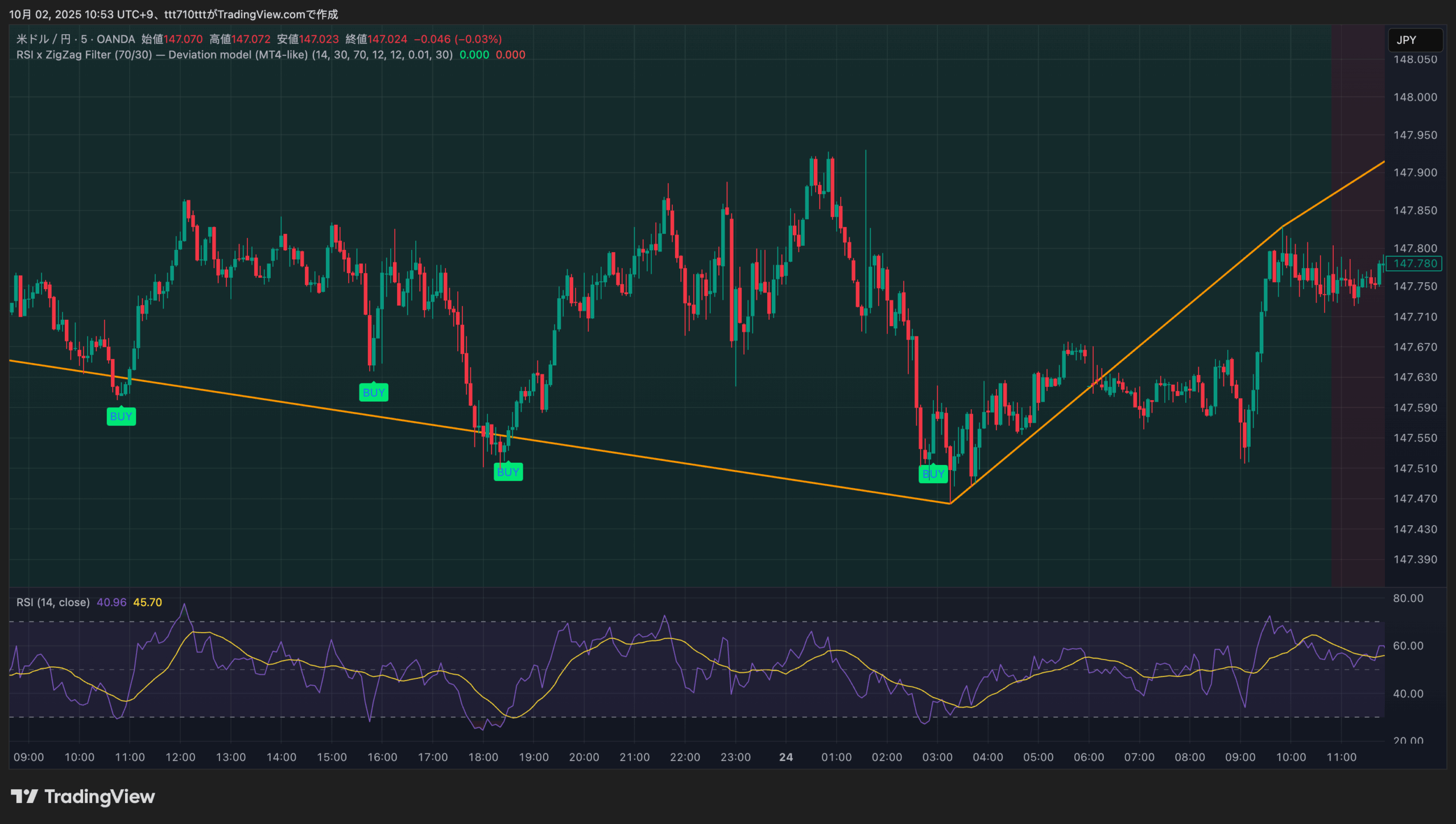
Task: Click the TradingView logo icon
Action: (24, 796)
